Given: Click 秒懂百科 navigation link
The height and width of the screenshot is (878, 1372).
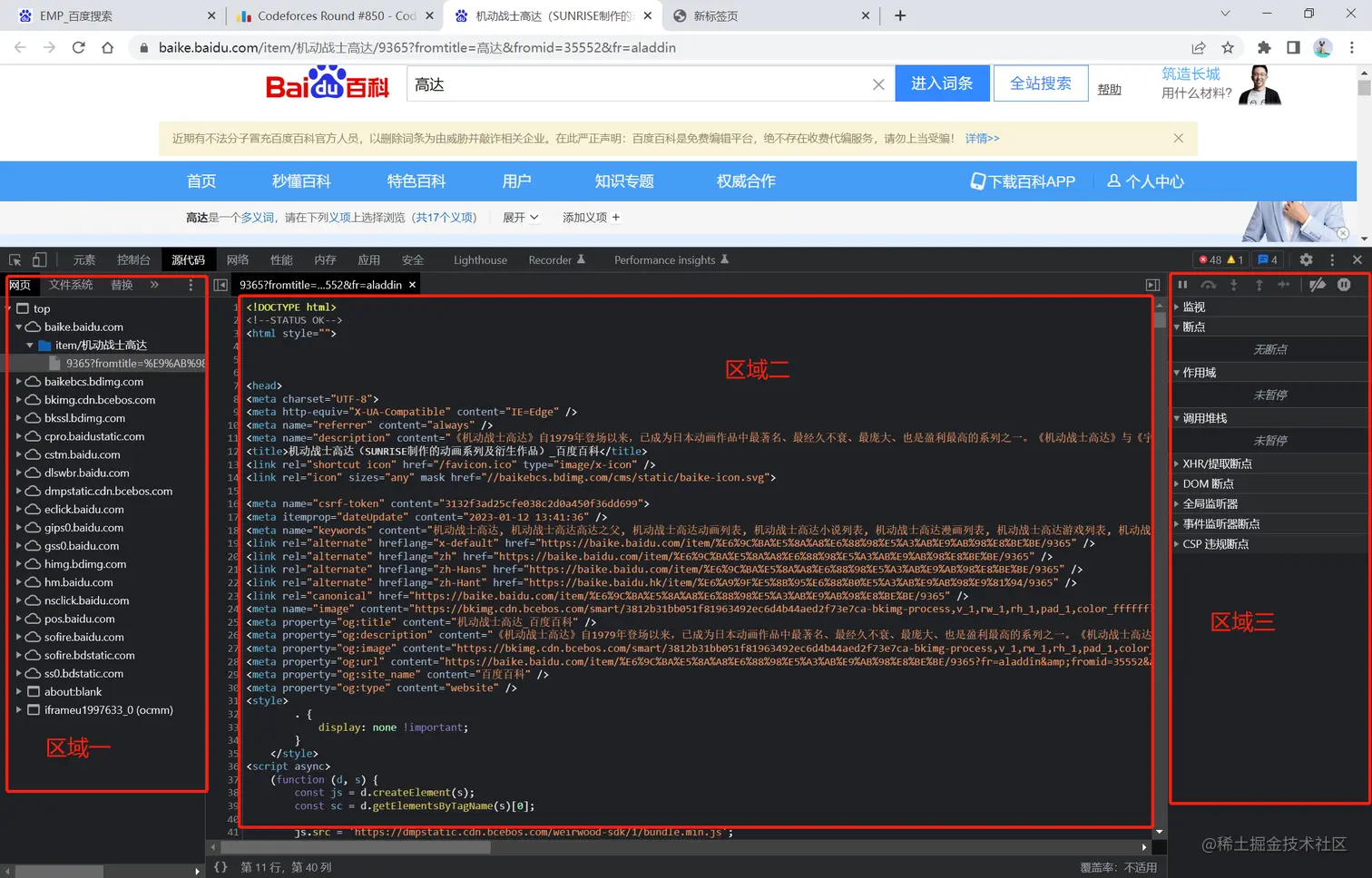Looking at the screenshot, I should point(301,181).
